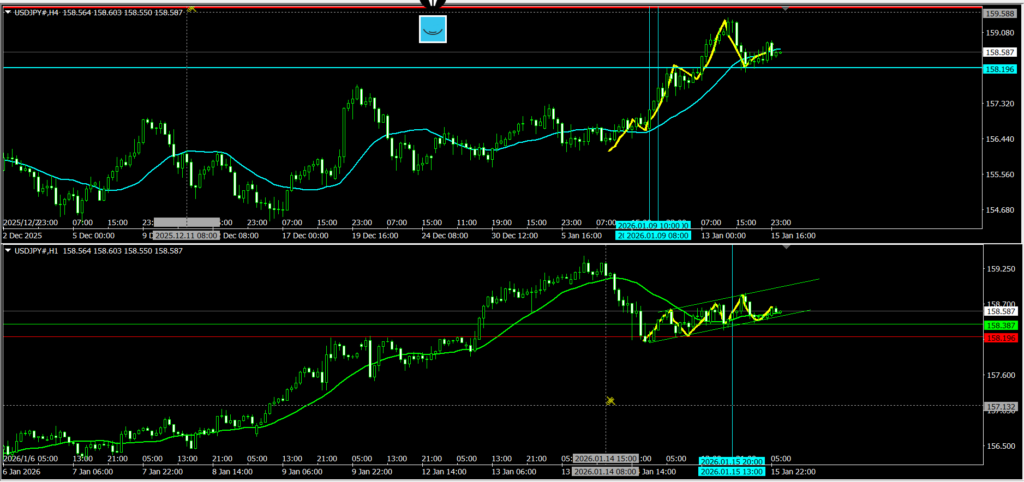1024x482 pixels.
Task: Click the gray 157.132 price label
Action: (x=1001, y=407)
